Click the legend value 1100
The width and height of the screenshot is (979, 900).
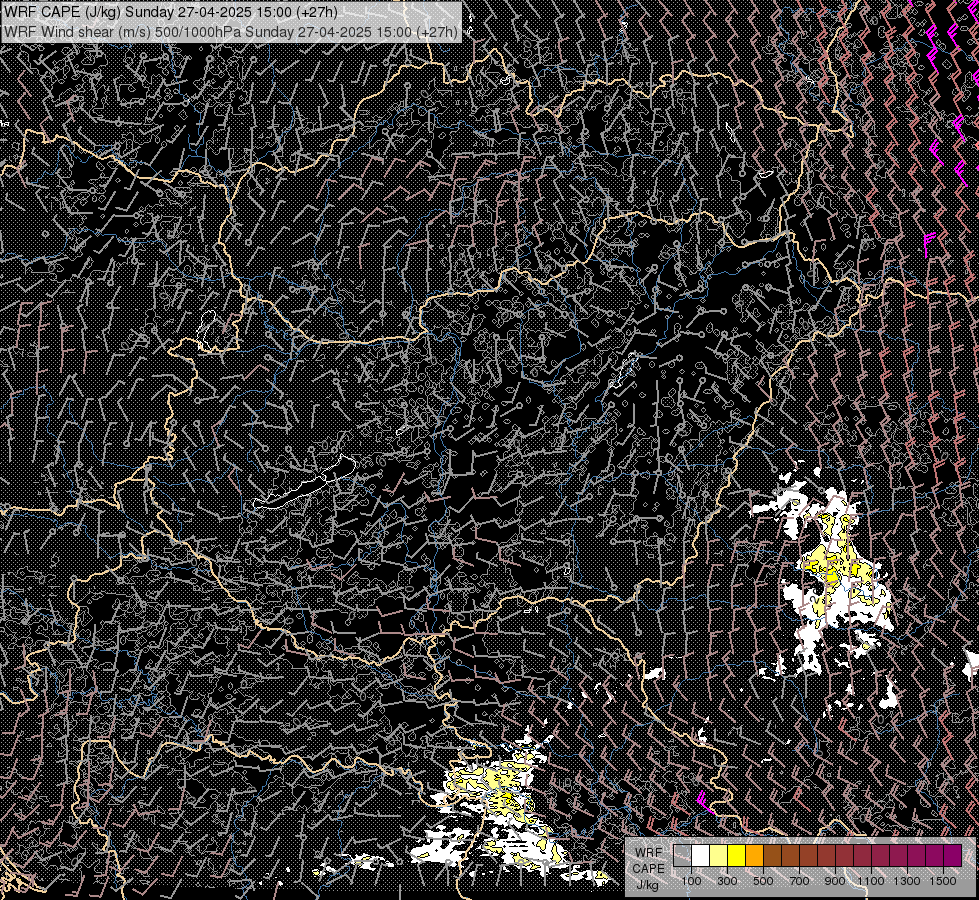870,881
